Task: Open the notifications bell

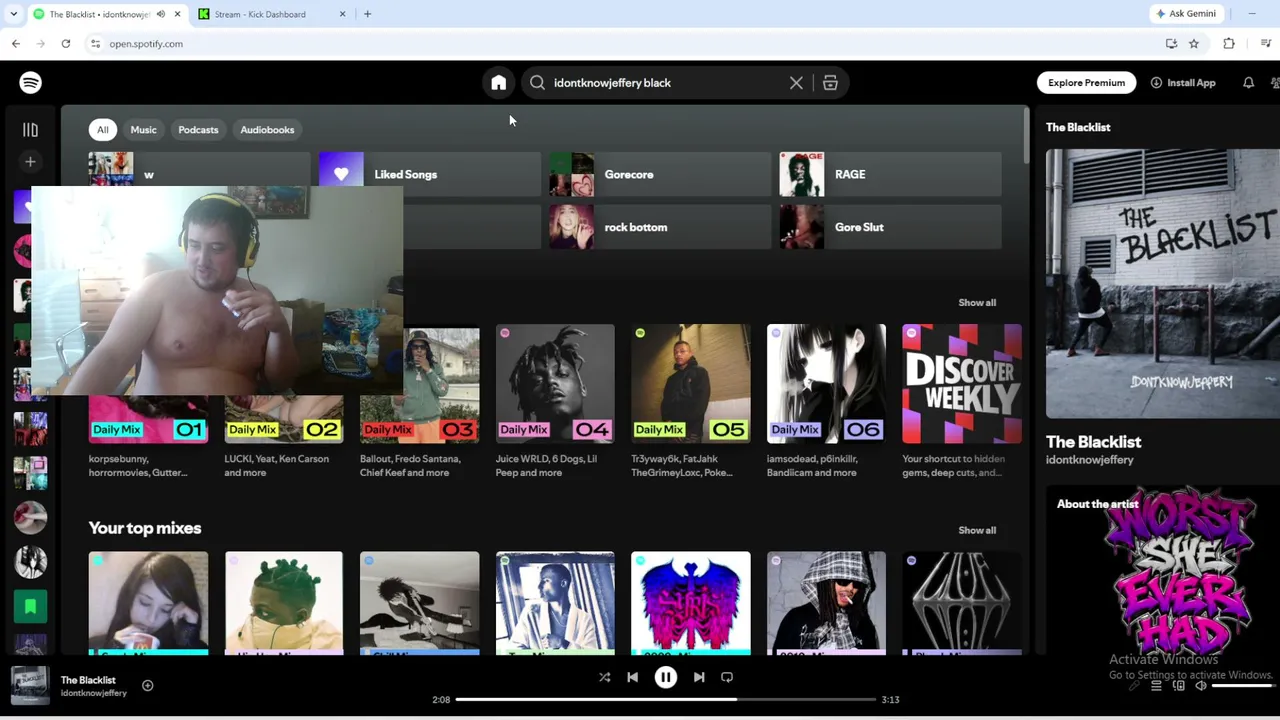Action: coord(1248,83)
